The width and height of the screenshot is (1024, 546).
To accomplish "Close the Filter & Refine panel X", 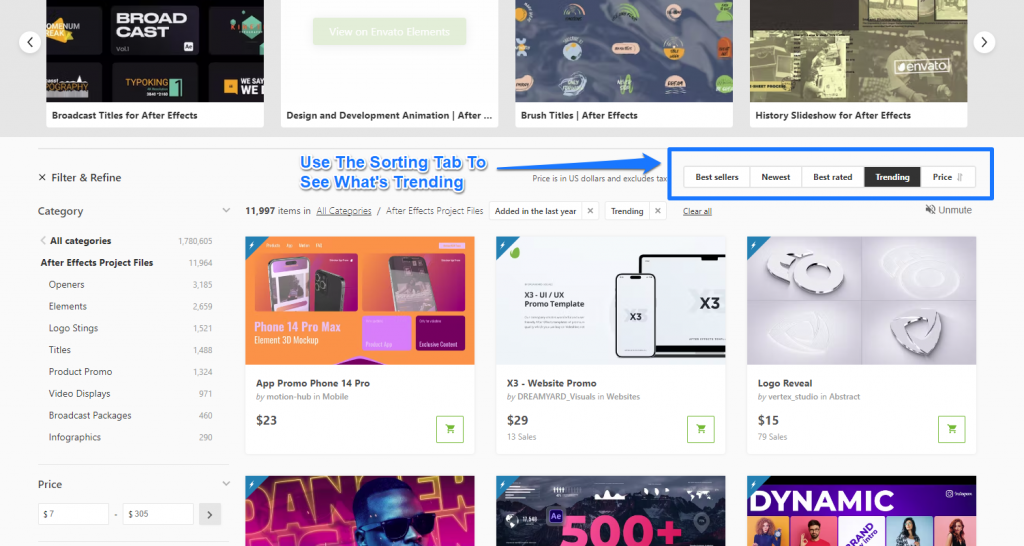I will tap(42, 178).
